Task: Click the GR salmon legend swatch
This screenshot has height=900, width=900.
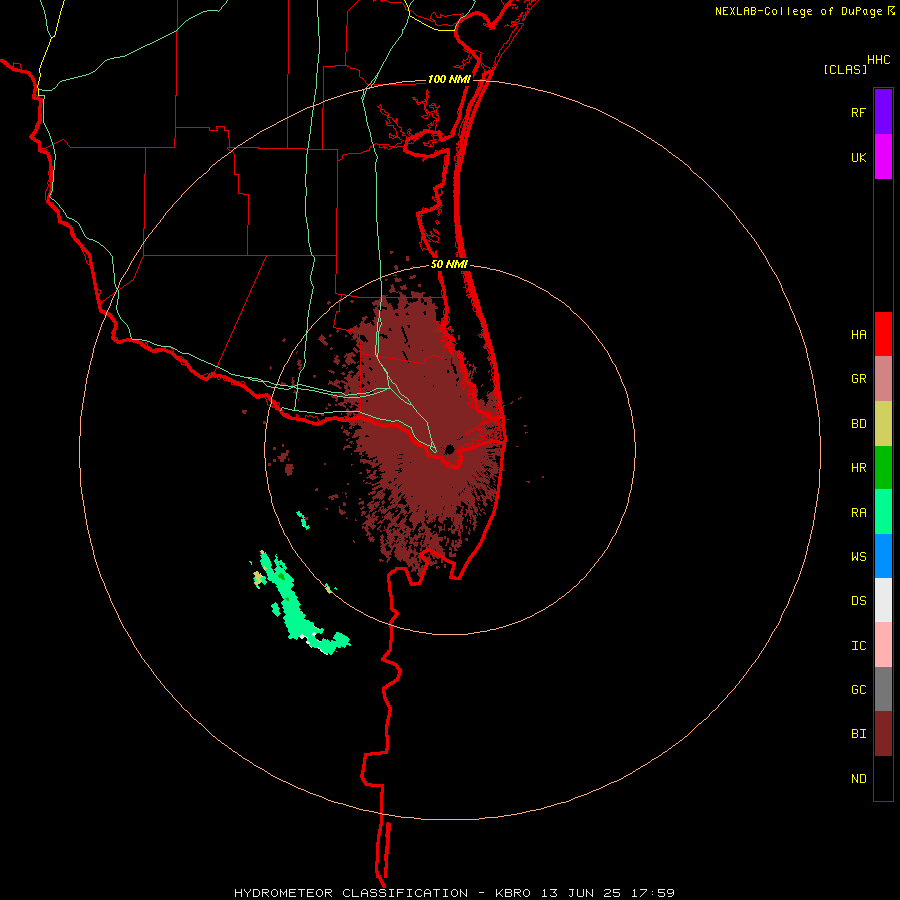Action: pyautogui.click(x=883, y=378)
